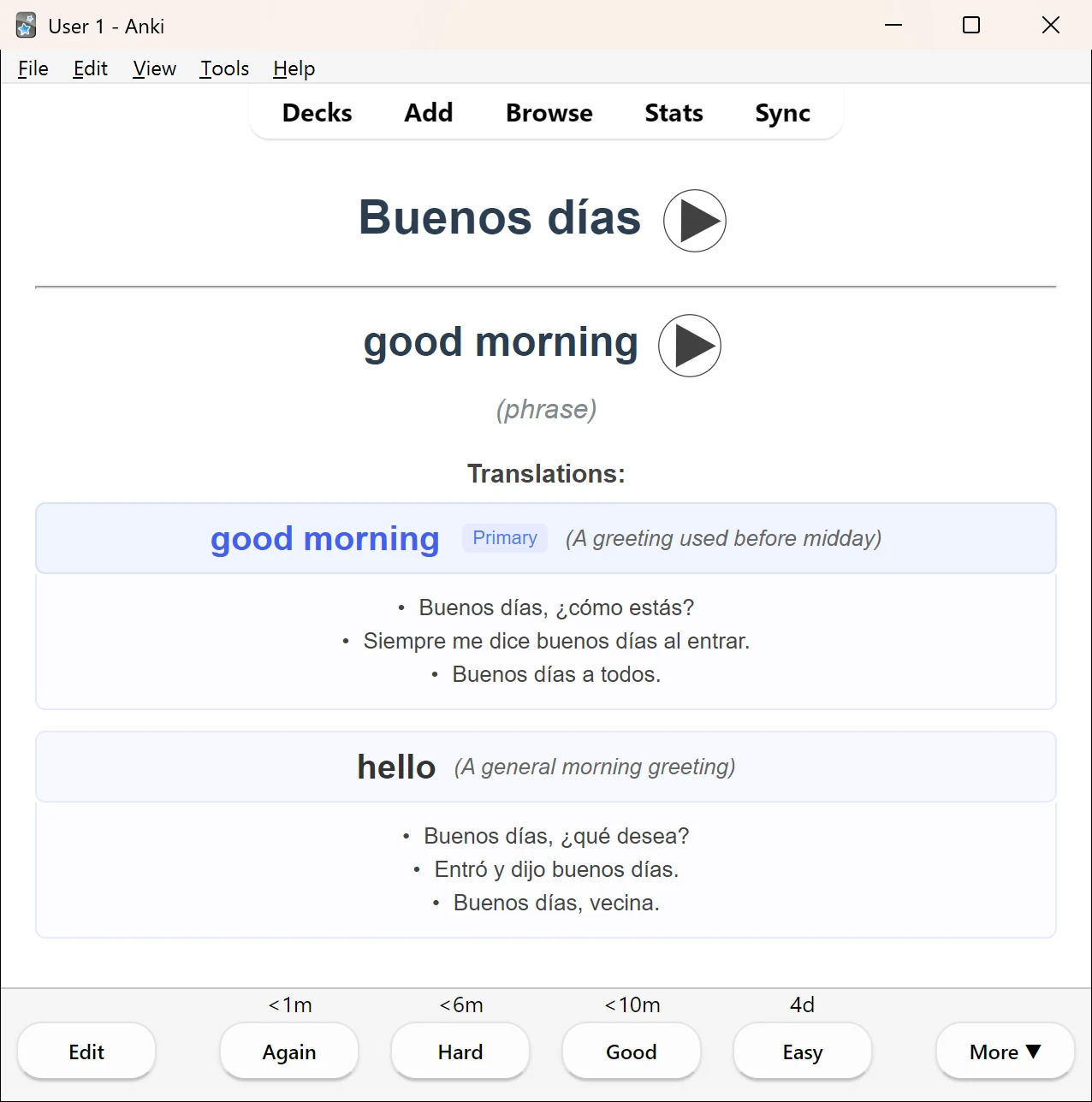Rate the card Easy

point(803,1052)
